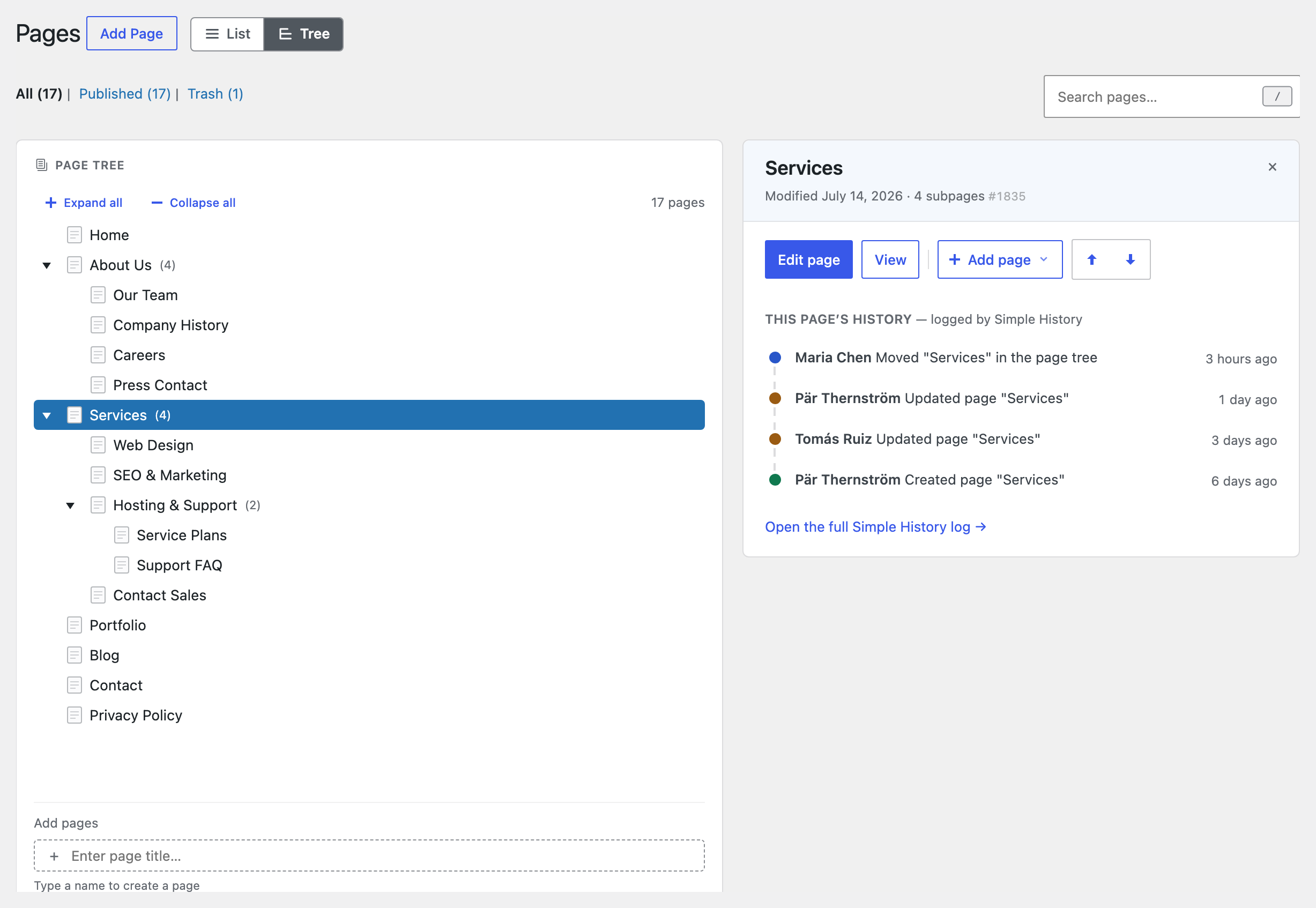The height and width of the screenshot is (908, 1316).
Task: Click the Contact Sales page icon
Action: click(98, 595)
